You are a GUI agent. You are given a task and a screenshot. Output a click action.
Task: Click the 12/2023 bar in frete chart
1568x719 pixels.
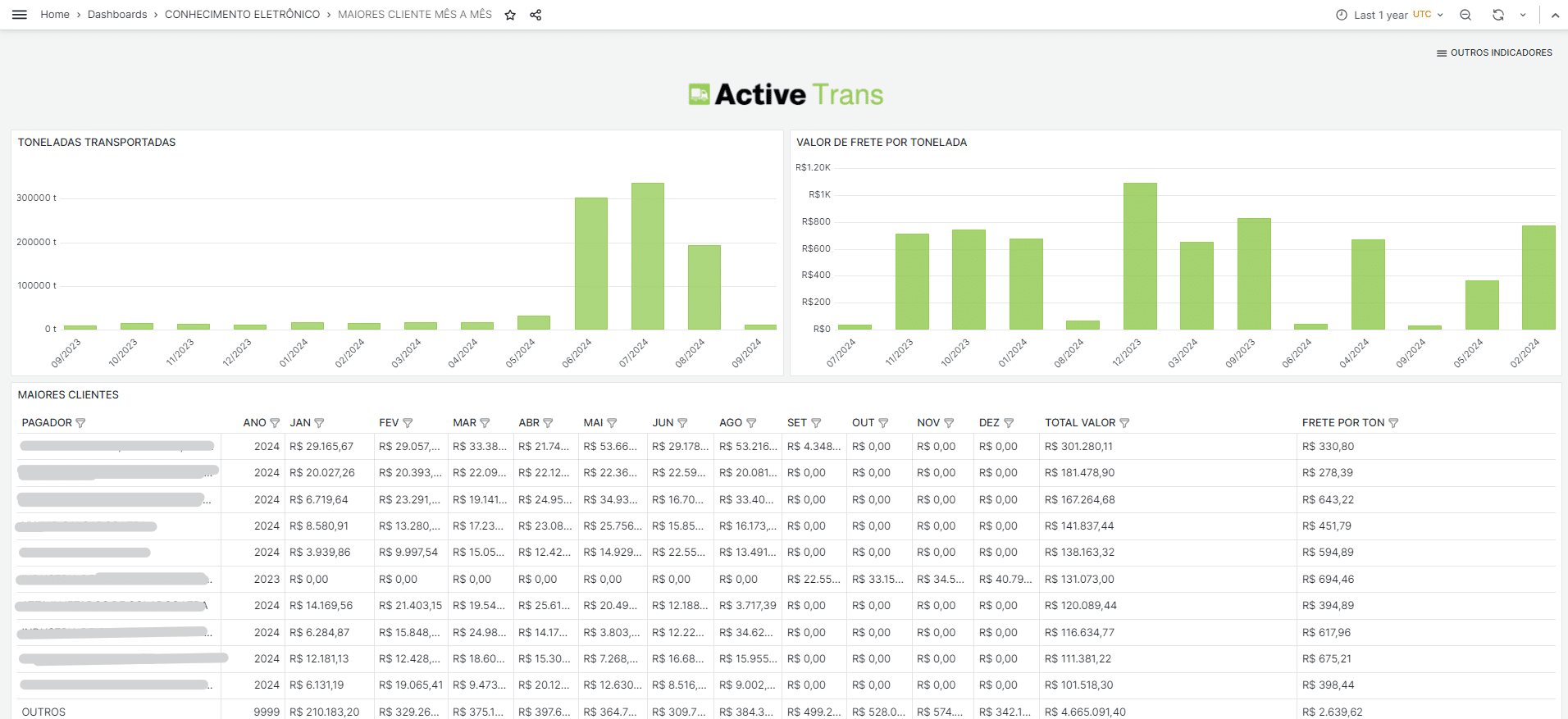pyautogui.click(x=1140, y=256)
